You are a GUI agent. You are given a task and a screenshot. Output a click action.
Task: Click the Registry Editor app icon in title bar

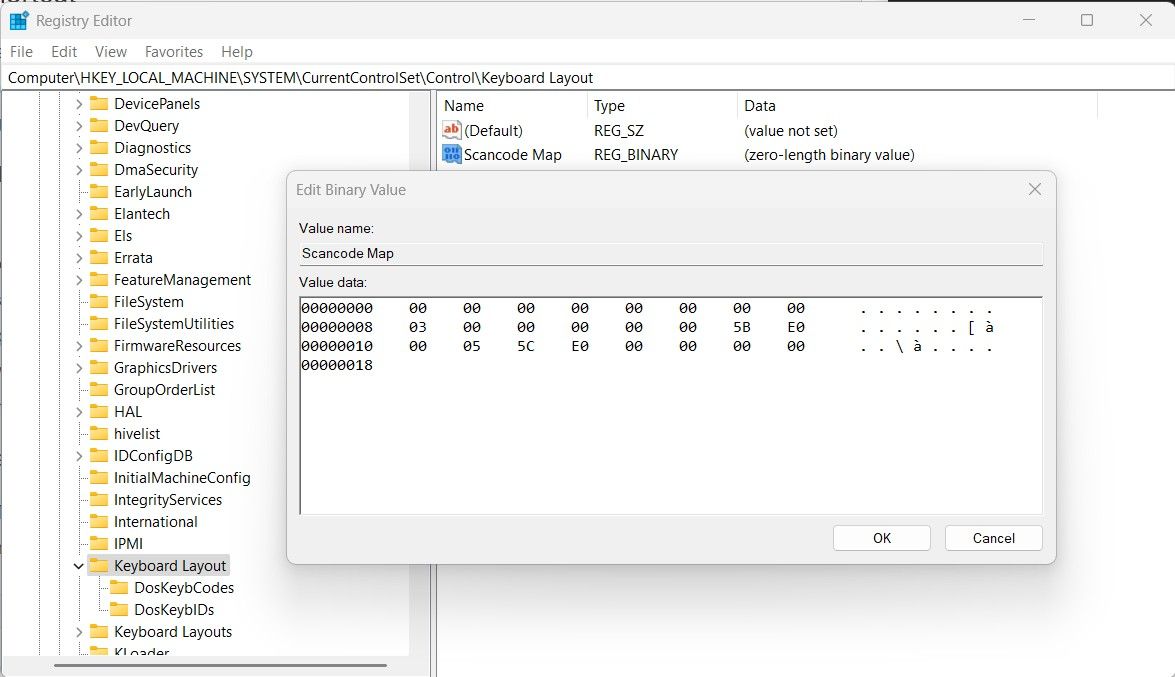pyautogui.click(x=19, y=21)
